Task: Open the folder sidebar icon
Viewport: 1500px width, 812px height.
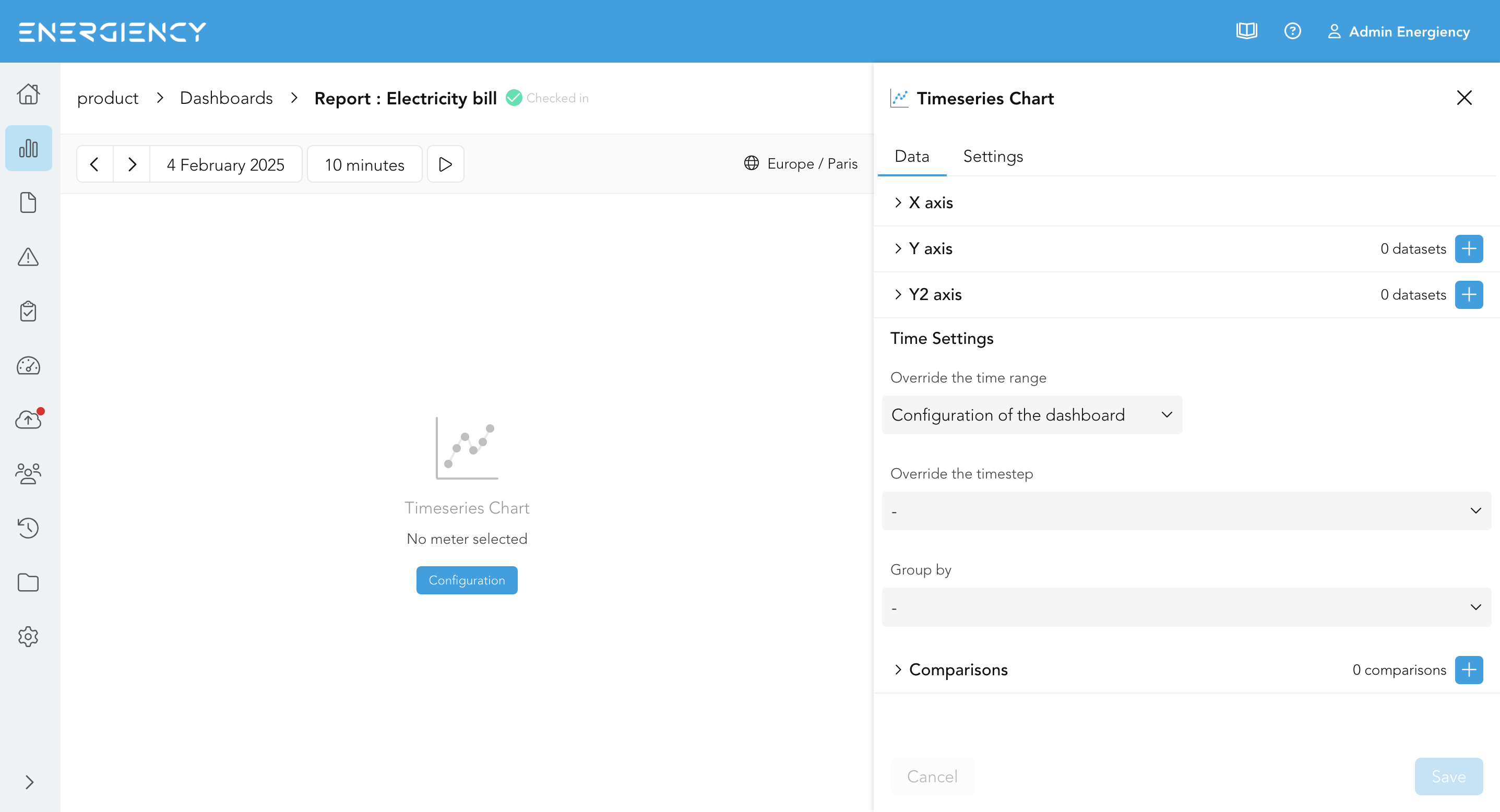Action: (28, 582)
